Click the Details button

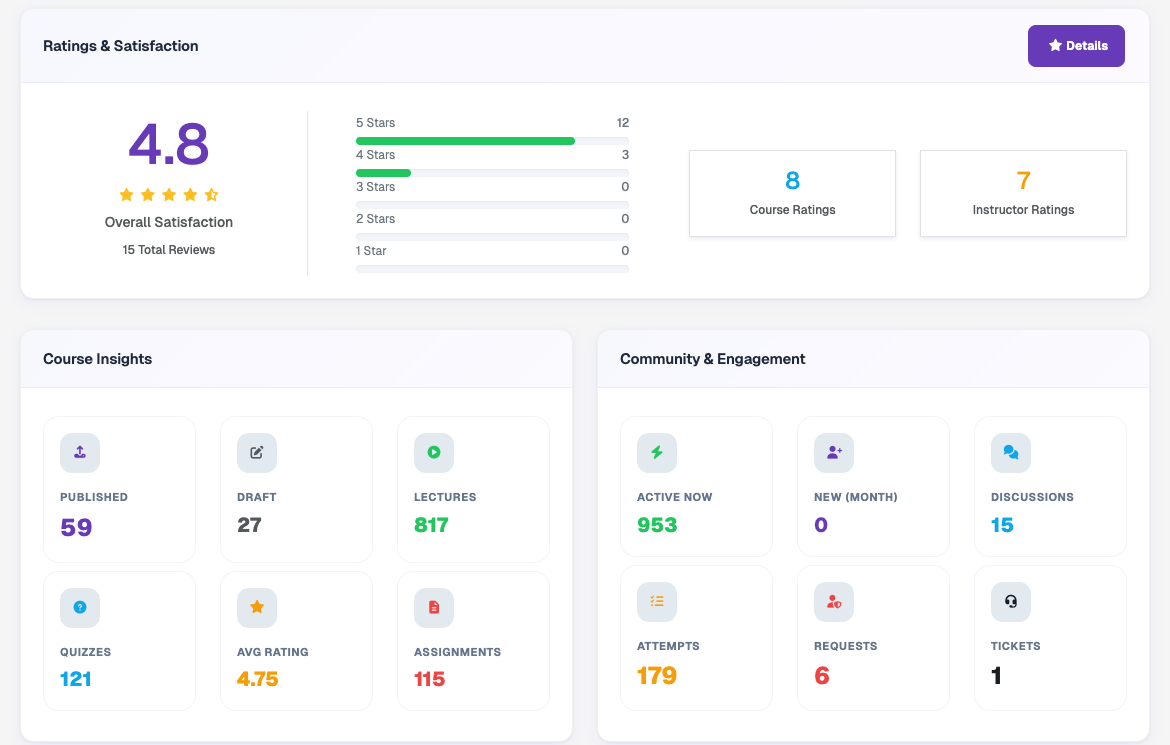click(x=1076, y=46)
